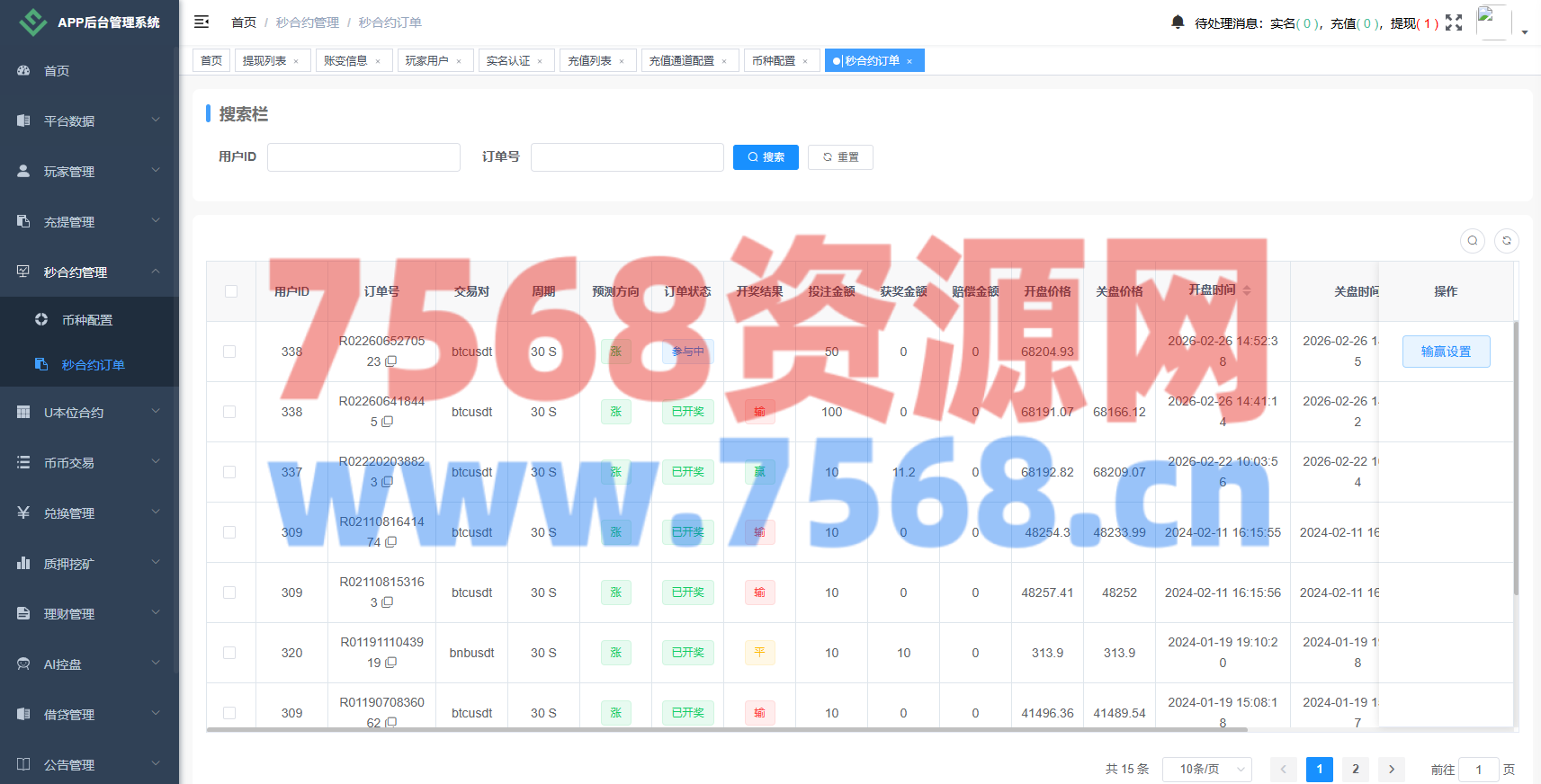Viewport: 1541px width, 784px height.
Task: Click the 用户ID search input field
Action: (363, 157)
